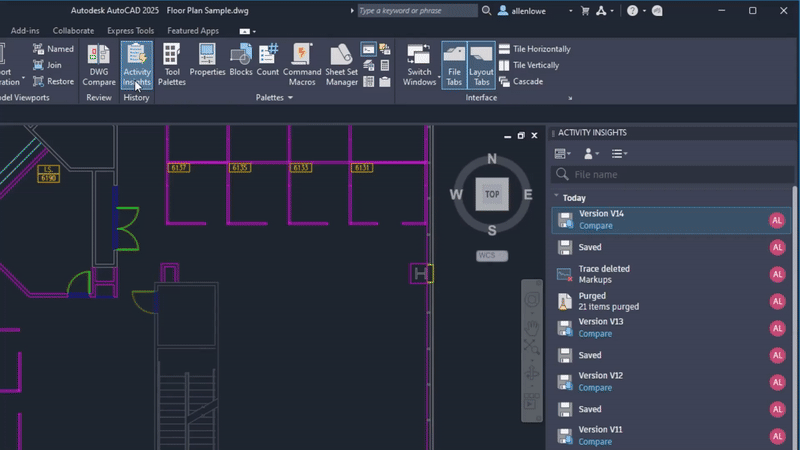The height and width of the screenshot is (450, 800).
Task: Click the File name search field
Action: coord(672,174)
